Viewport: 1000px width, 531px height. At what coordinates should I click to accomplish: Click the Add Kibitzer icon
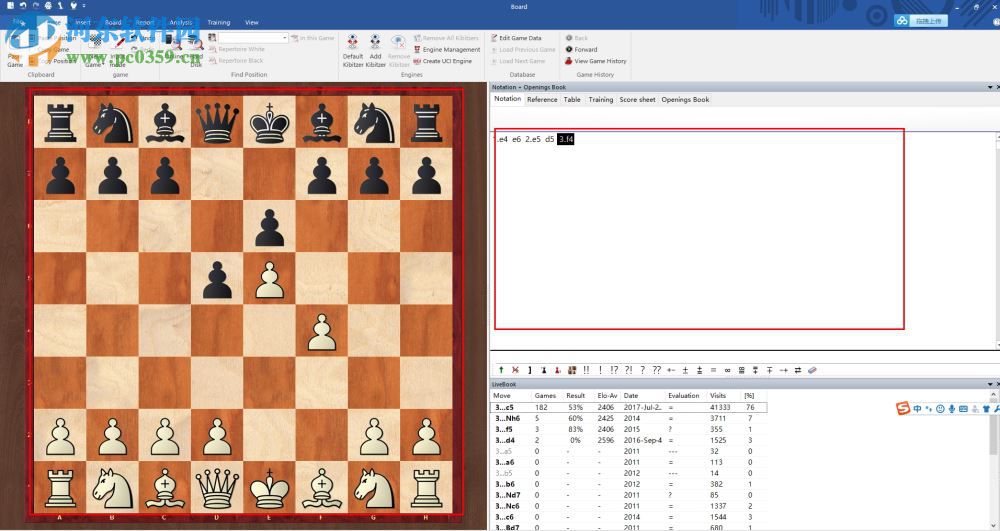pyautogui.click(x=376, y=43)
